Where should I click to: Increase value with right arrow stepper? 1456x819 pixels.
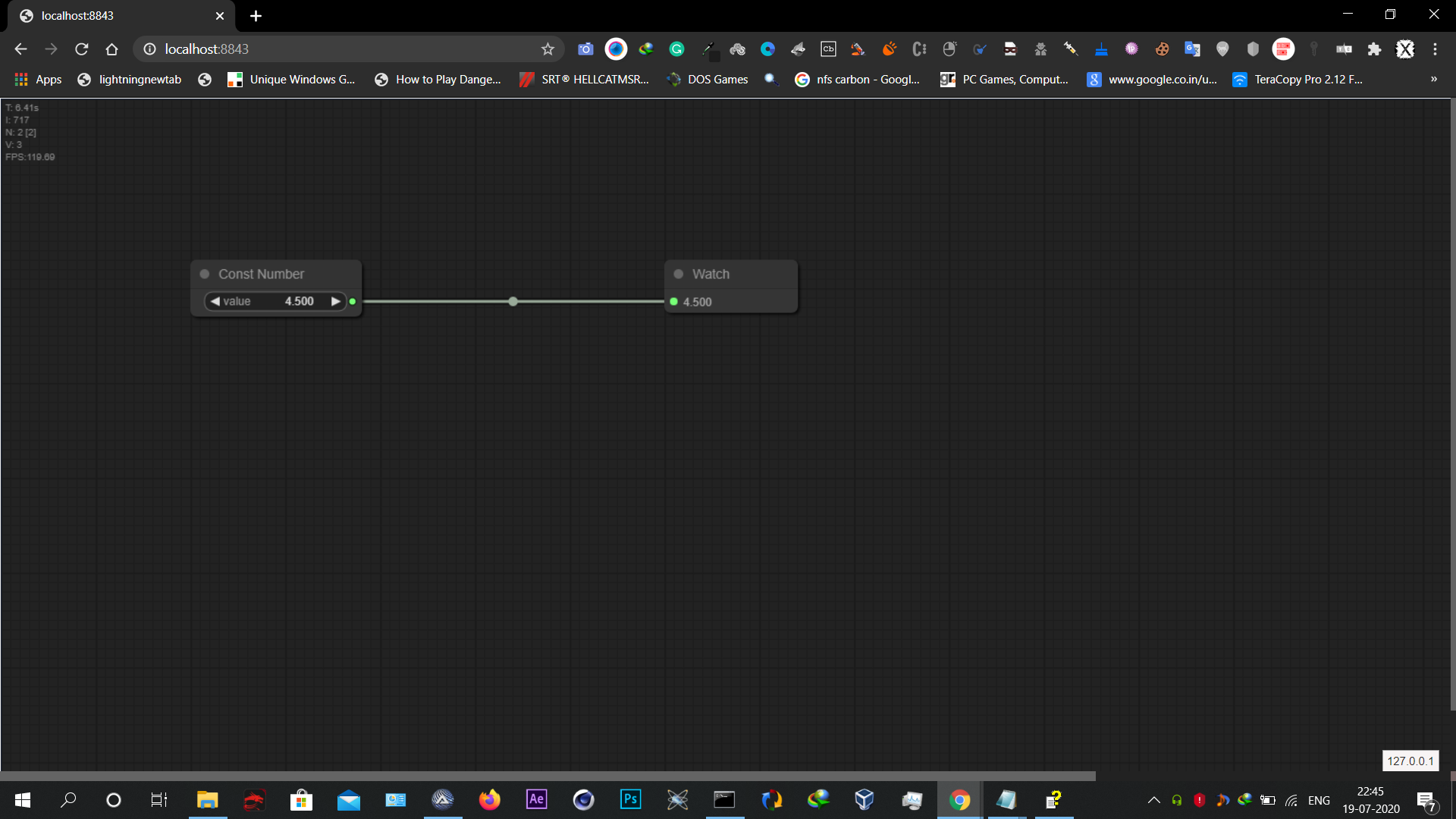[335, 301]
